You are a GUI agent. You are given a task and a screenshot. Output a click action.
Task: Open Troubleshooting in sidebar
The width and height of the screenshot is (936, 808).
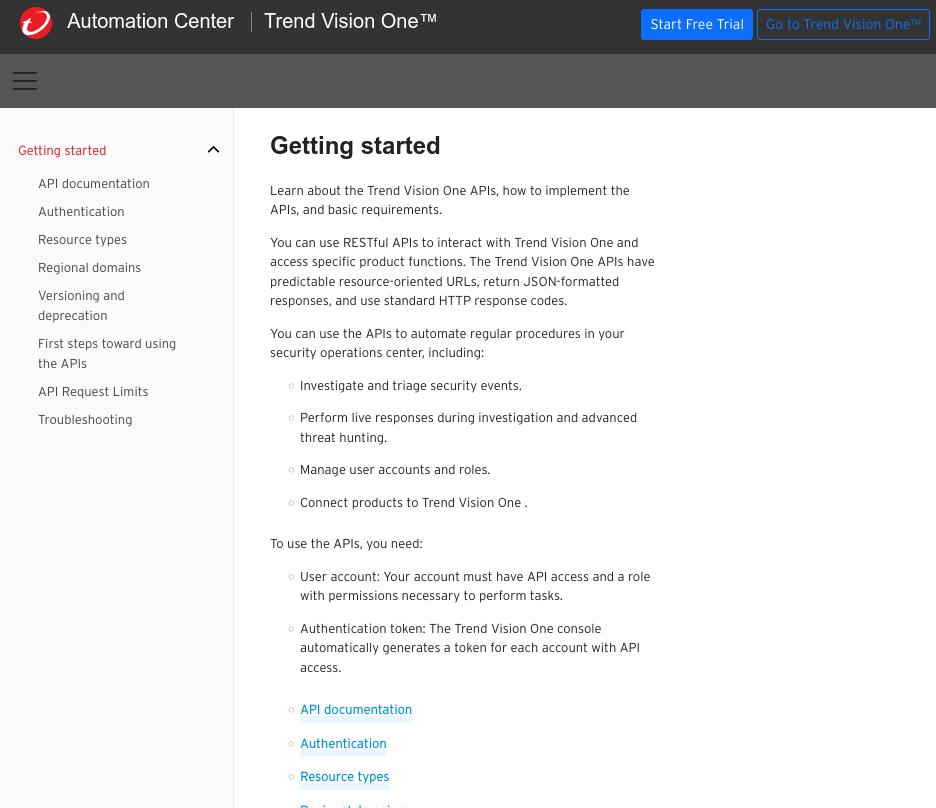pos(85,420)
